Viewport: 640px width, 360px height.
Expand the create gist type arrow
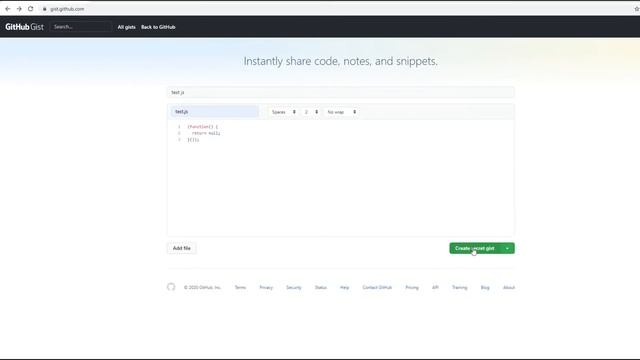507,248
